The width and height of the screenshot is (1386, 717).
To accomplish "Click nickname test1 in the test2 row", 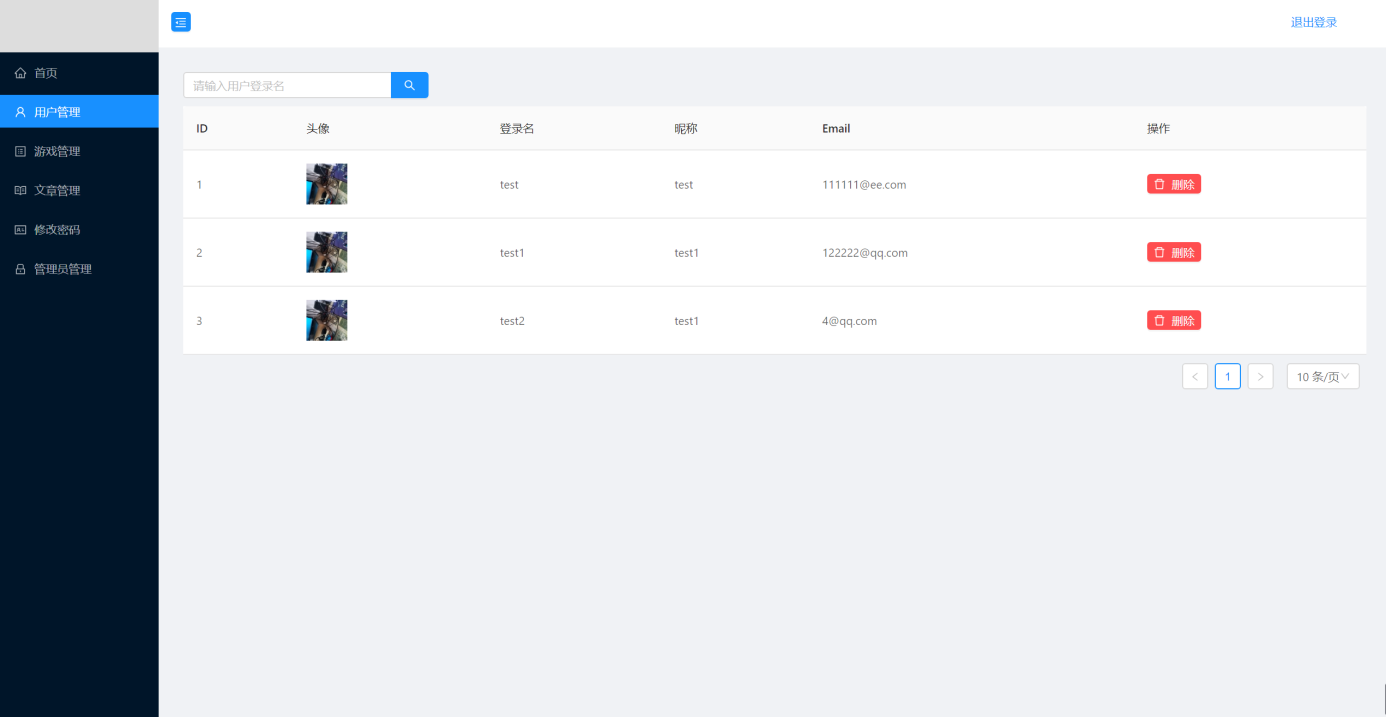I will point(686,321).
